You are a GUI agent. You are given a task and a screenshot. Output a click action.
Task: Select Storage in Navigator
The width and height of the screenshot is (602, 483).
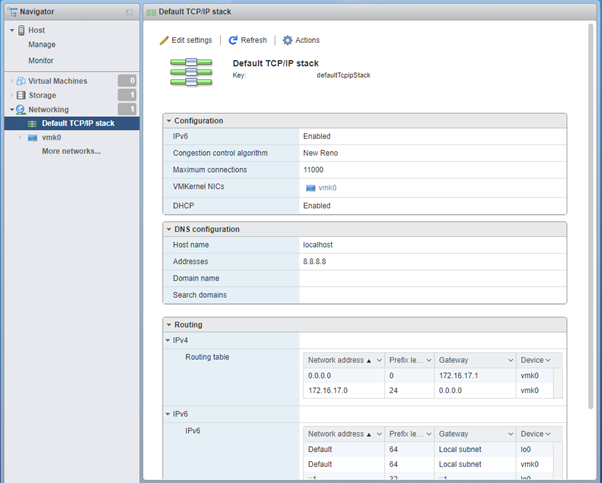pyautogui.click(x=42, y=95)
